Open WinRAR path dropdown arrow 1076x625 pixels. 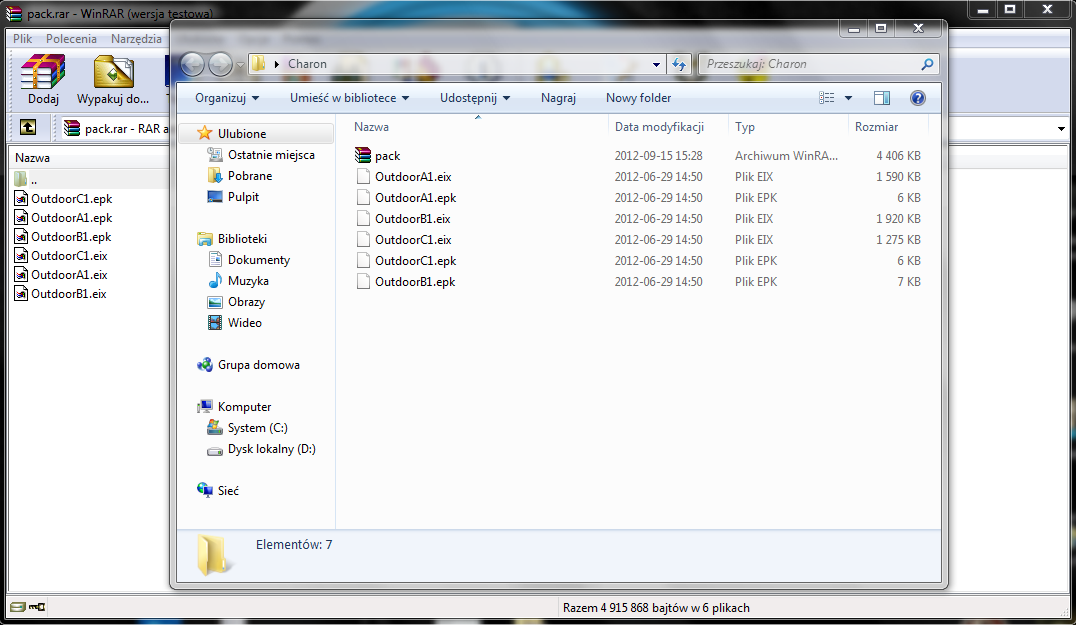(1061, 128)
